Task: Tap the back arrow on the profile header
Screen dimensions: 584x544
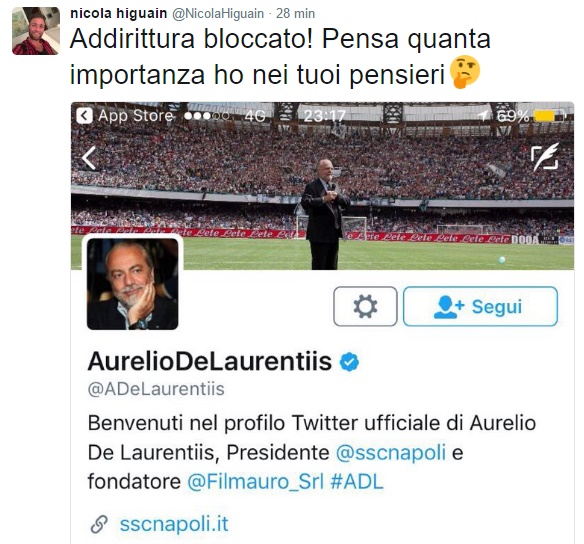Action: (89, 158)
